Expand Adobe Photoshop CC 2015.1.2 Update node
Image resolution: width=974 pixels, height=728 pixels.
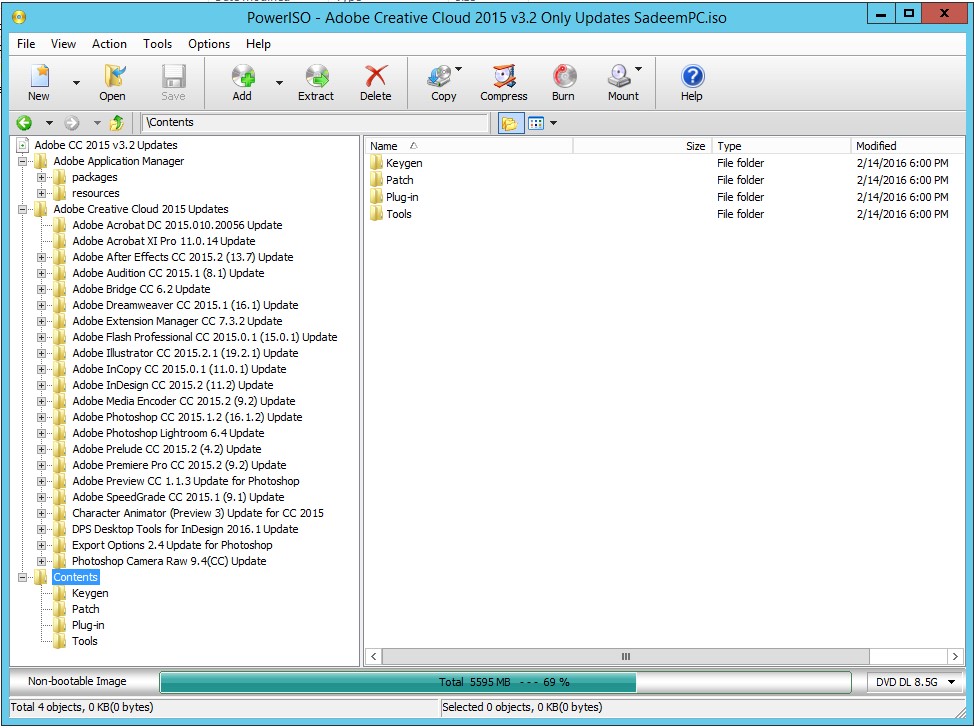point(41,417)
